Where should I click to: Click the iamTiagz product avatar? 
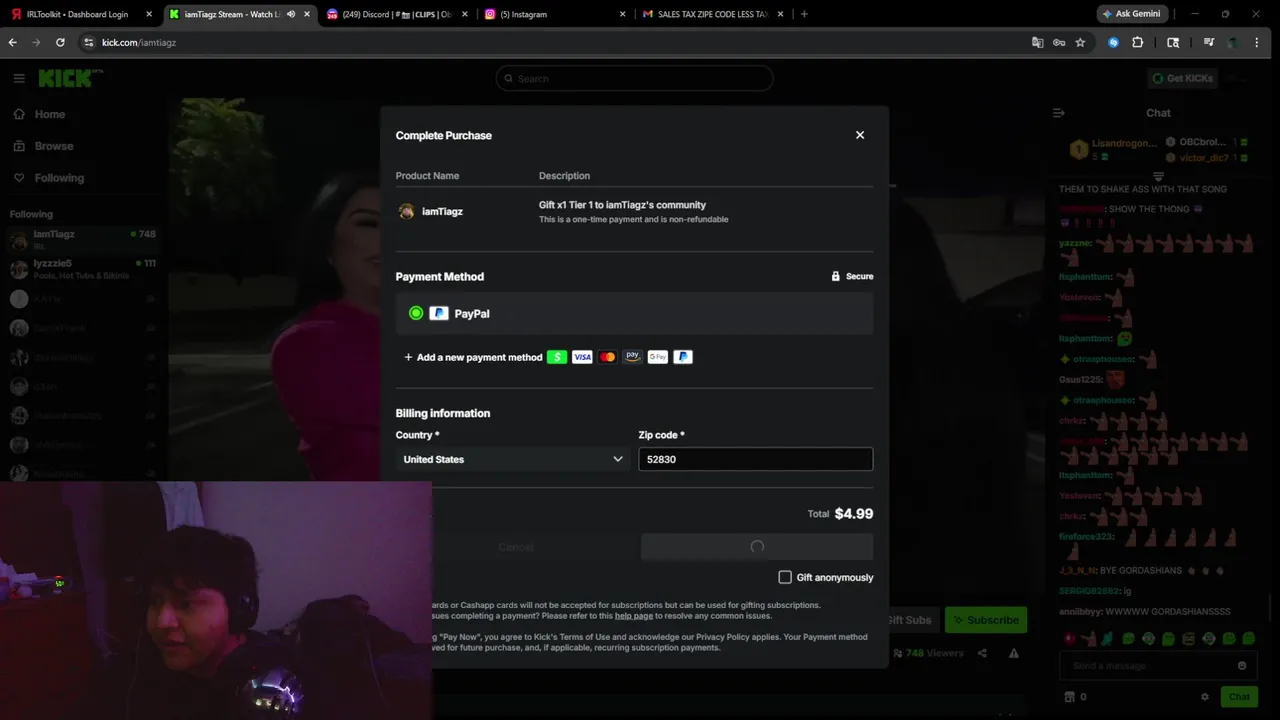point(406,211)
